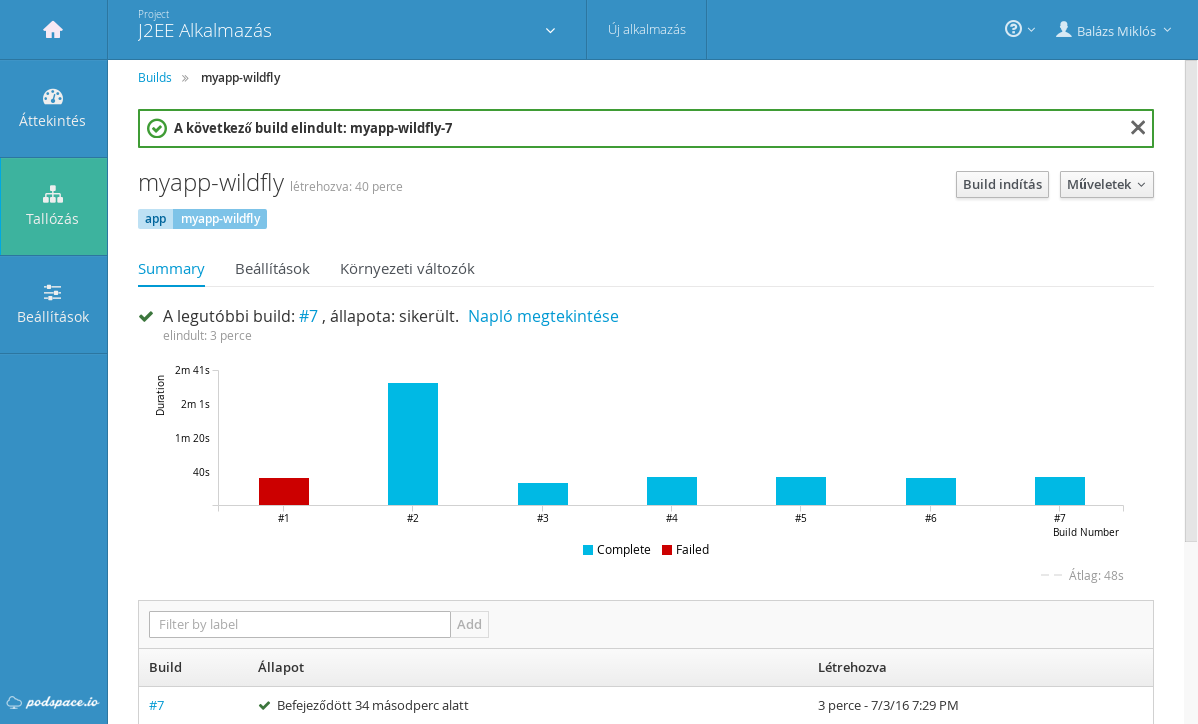Navigate to the Builds breadcrumb
The width and height of the screenshot is (1198, 724).
[154, 77]
